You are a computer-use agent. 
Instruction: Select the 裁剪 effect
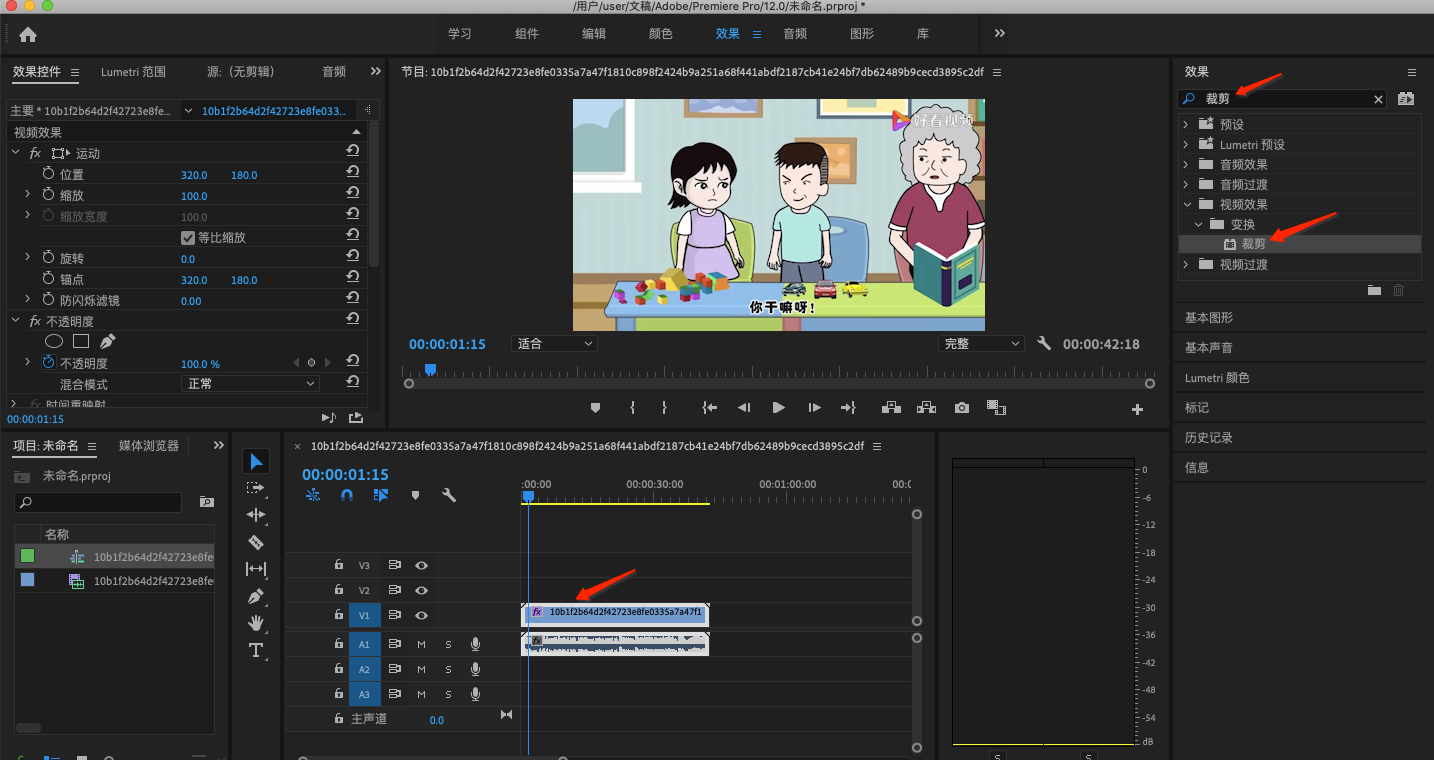[x=1253, y=244]
